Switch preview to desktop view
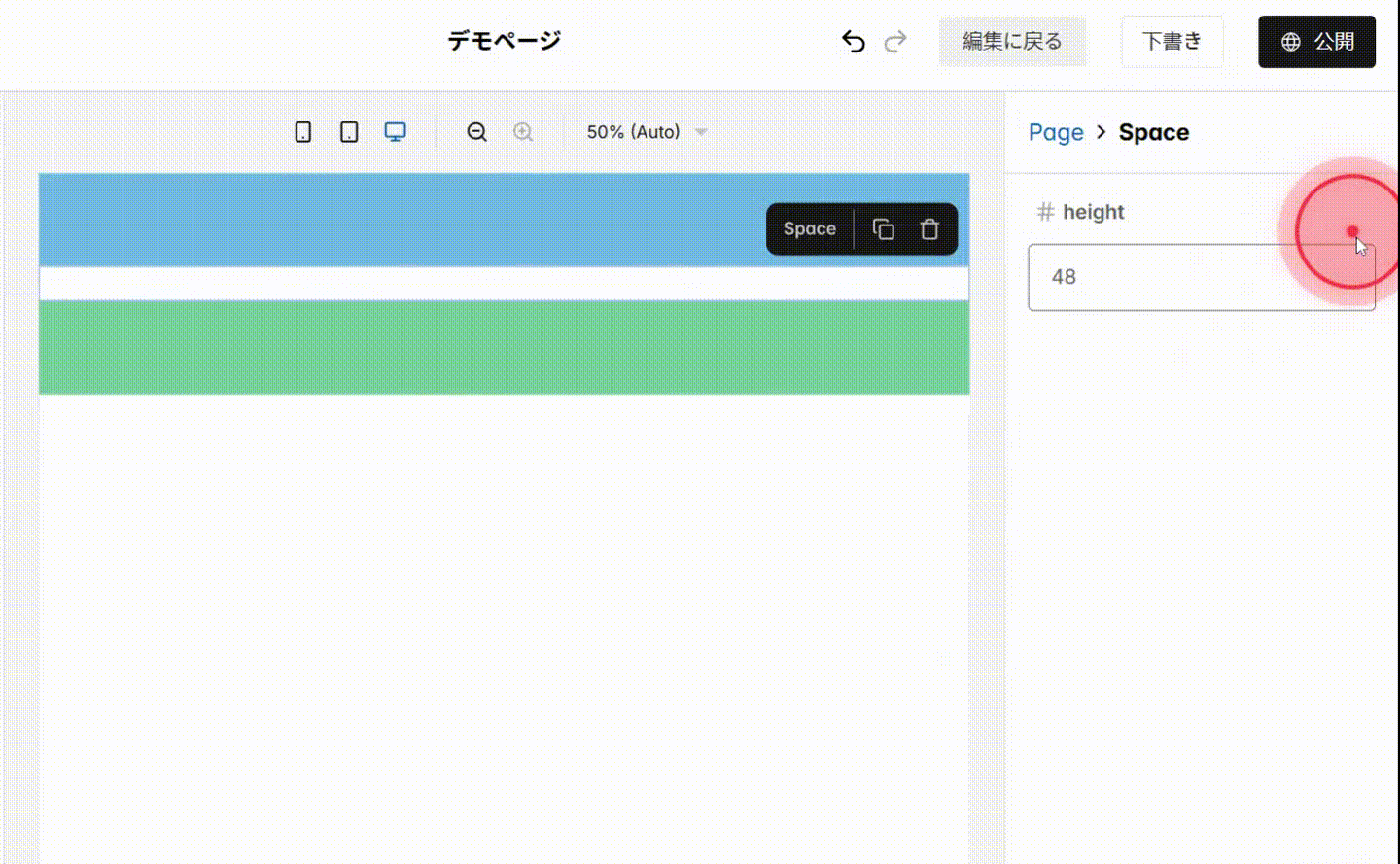The width and height of the screenshot is (1400, 864). pos(395,131)
